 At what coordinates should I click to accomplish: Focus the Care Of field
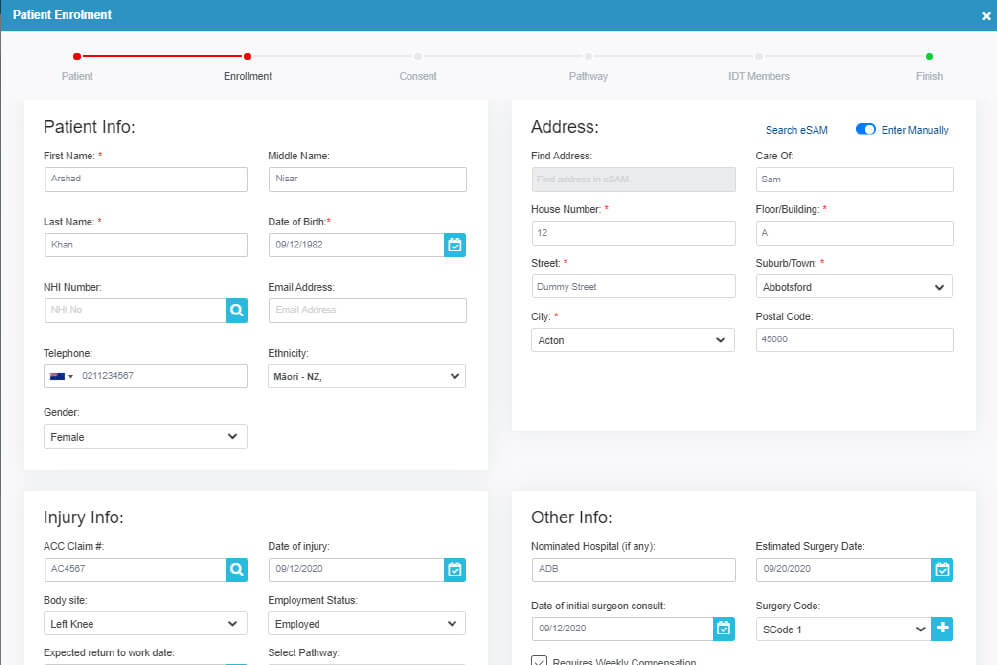[x=855, y=179]
